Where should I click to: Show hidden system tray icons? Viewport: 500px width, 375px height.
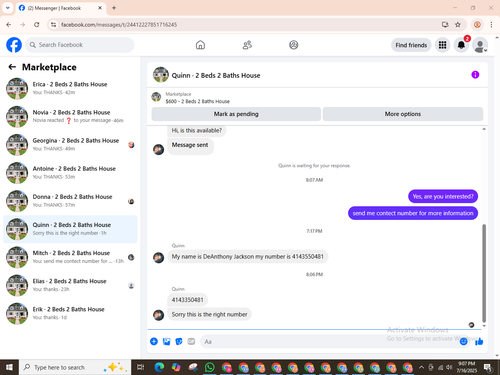tap(421, 367)
